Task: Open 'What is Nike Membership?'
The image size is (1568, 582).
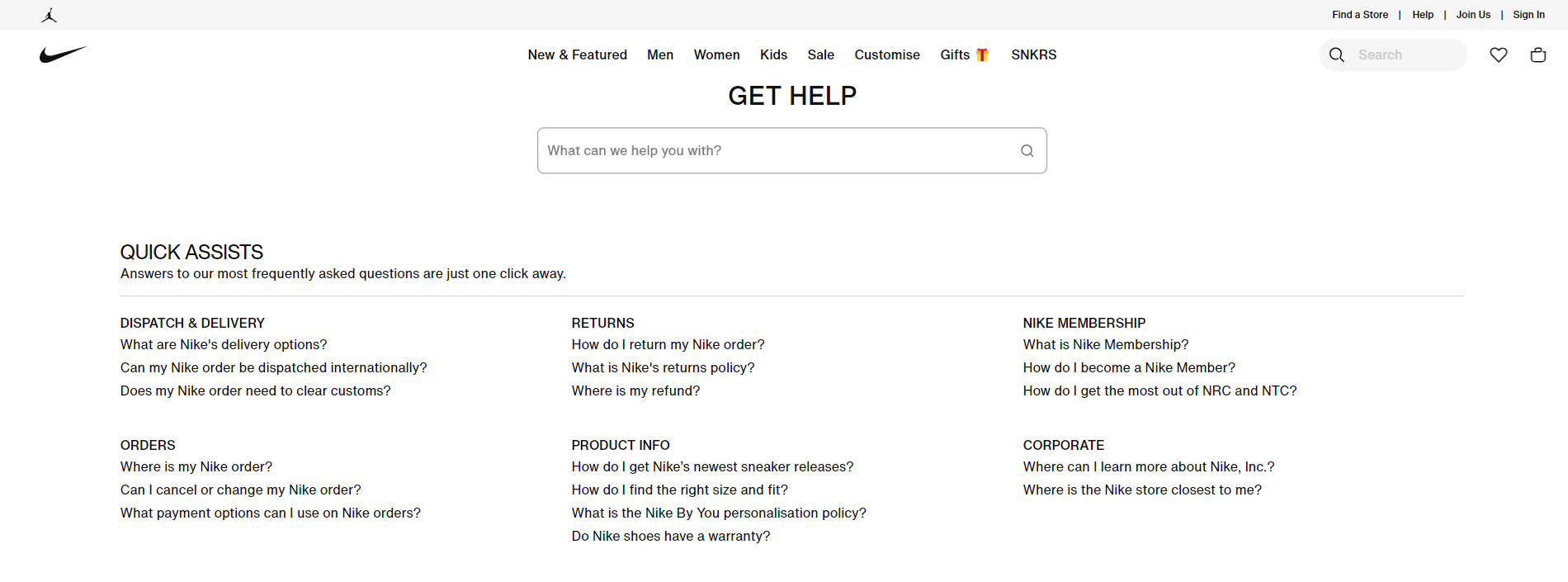Action: 1106,344
